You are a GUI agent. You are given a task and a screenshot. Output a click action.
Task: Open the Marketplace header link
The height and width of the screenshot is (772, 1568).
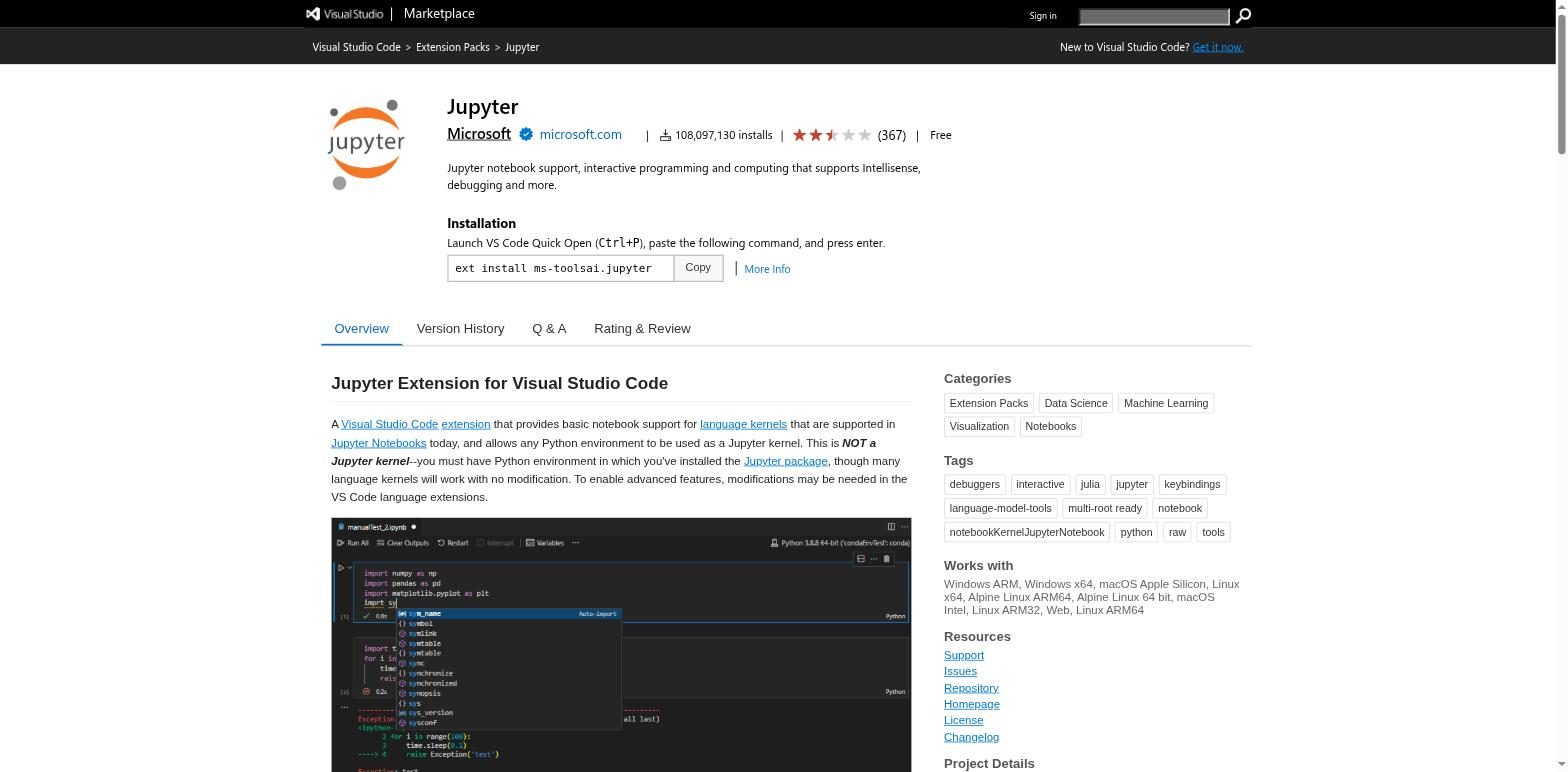pyautogui.click(x=439, y=14)
